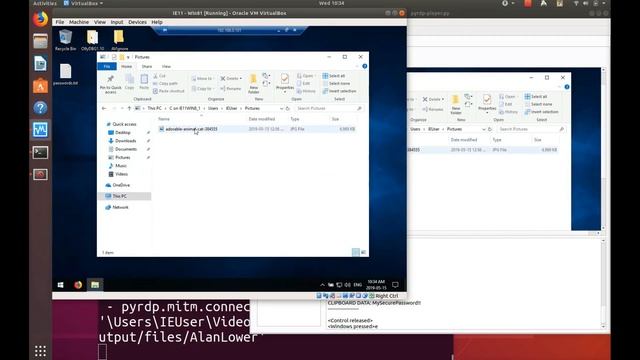Click Search Pictures box in the background player window
Screen dimensions: 640x360
[531, 129]
